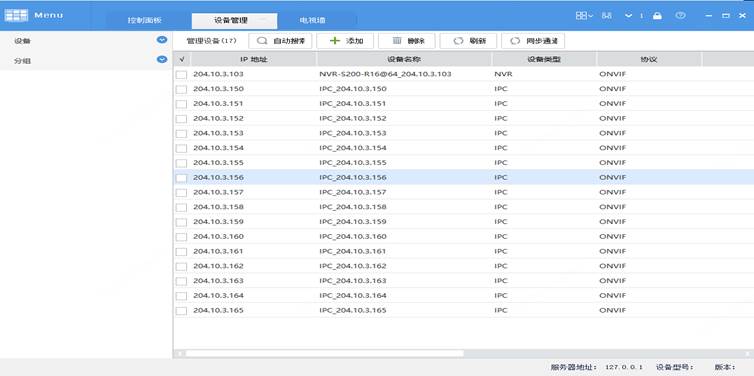The image size is (754, 376).
Task: Click the 设备名称 column header
Action: pos(404,60)
